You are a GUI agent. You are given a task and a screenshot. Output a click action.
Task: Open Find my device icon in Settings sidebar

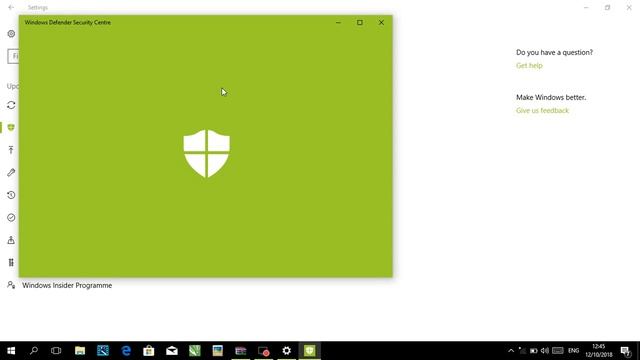11,240
